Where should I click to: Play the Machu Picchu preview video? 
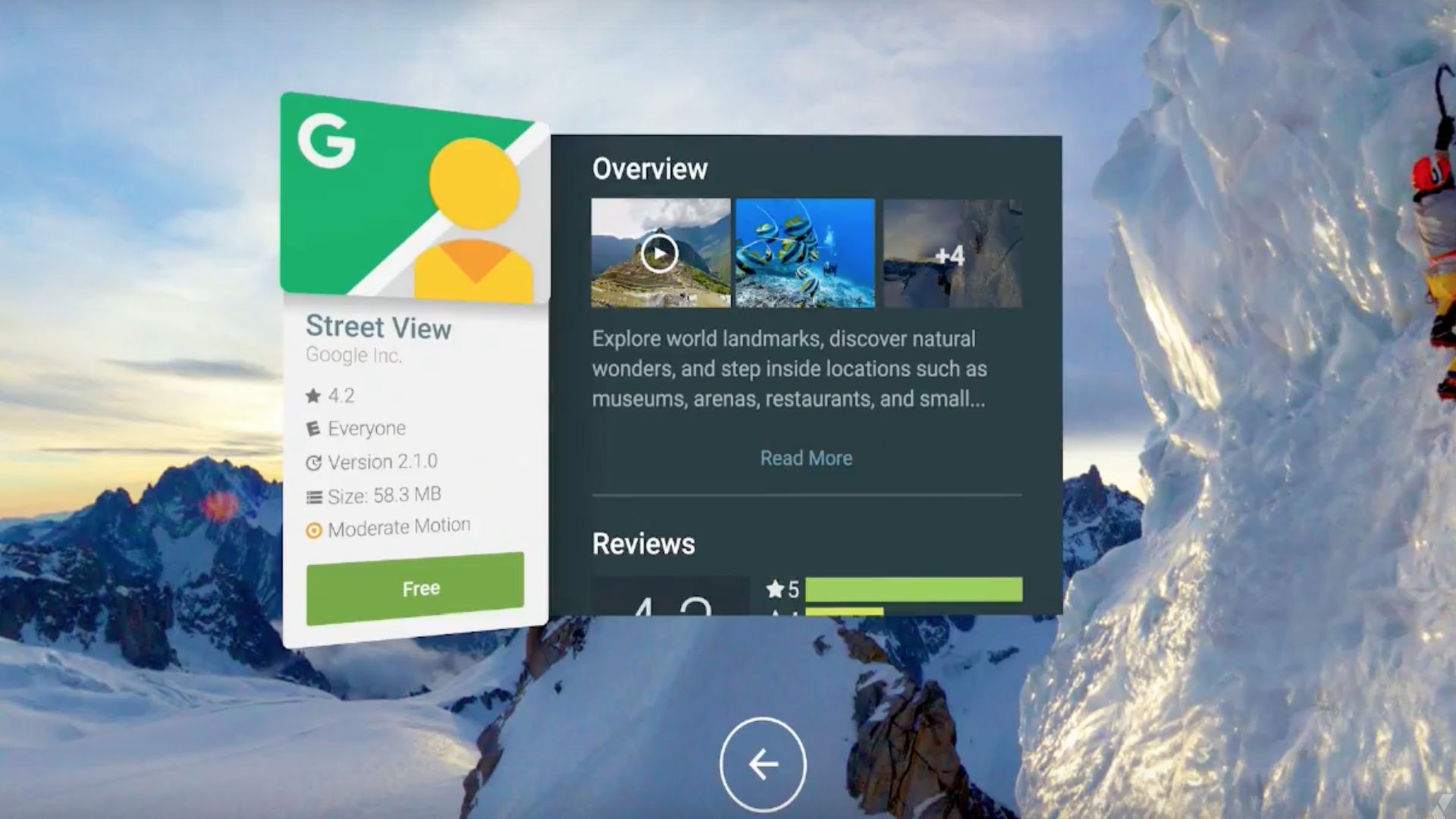(x=661, y=253)
